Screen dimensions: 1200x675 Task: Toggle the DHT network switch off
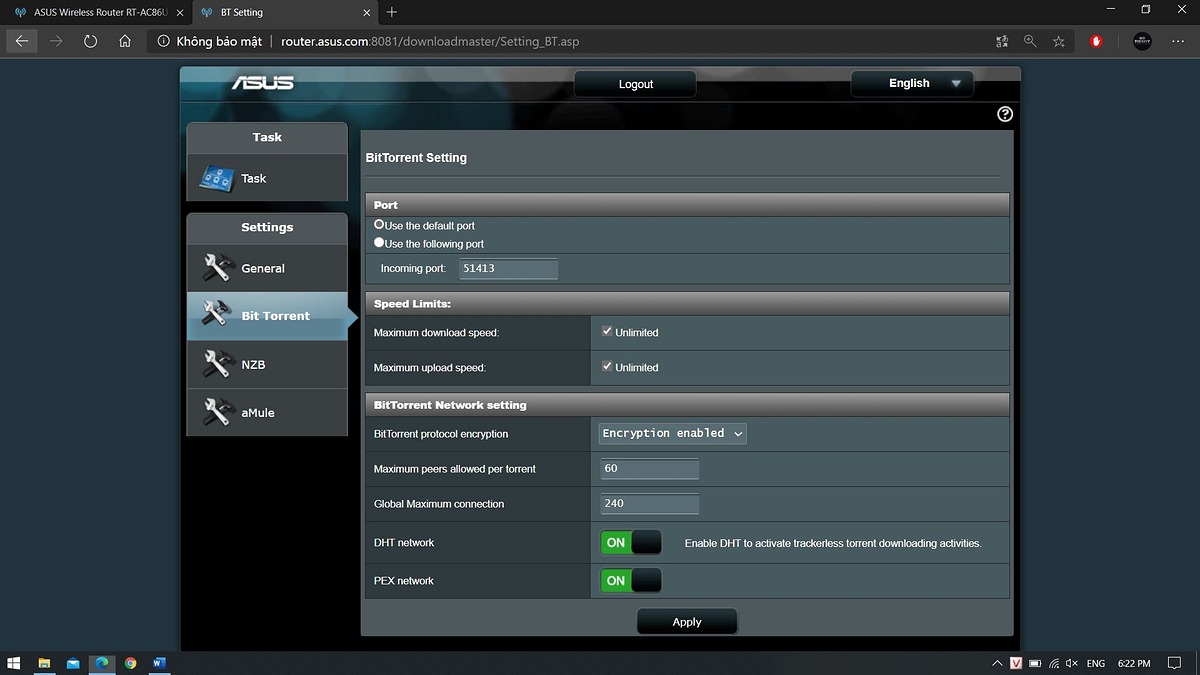tap(631, 543)
